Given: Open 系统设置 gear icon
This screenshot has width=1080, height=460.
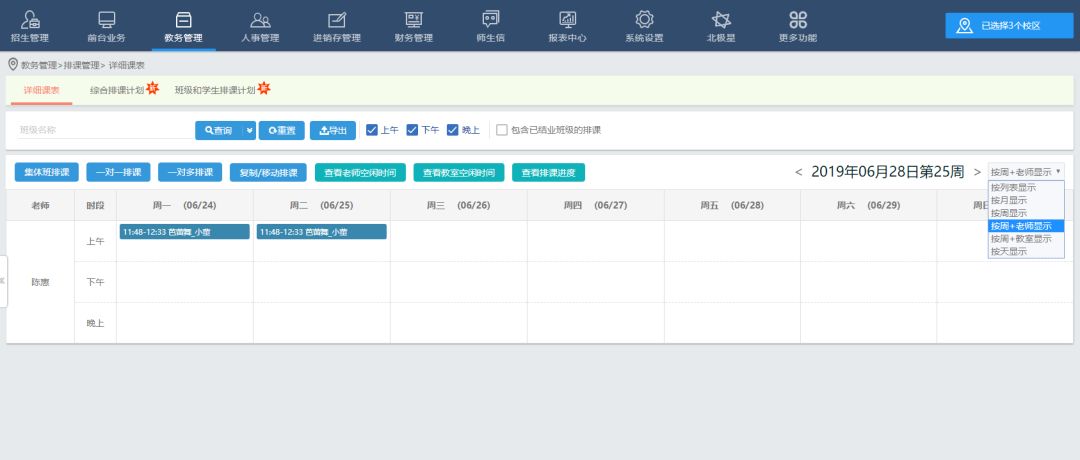Looking at the screenshot, I should [x=644, y=20].
